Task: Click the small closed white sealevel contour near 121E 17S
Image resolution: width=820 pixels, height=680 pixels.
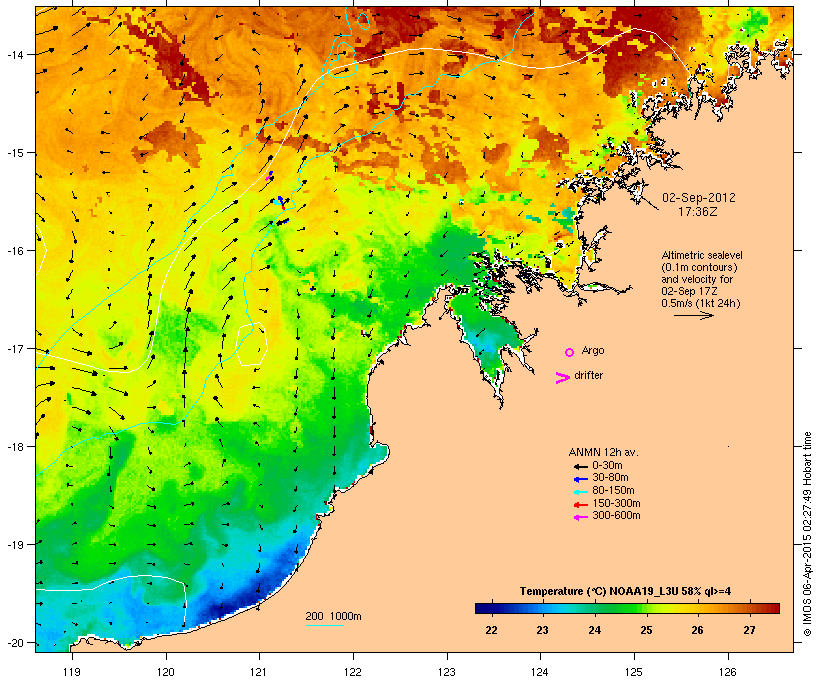Action: point(252,344)
